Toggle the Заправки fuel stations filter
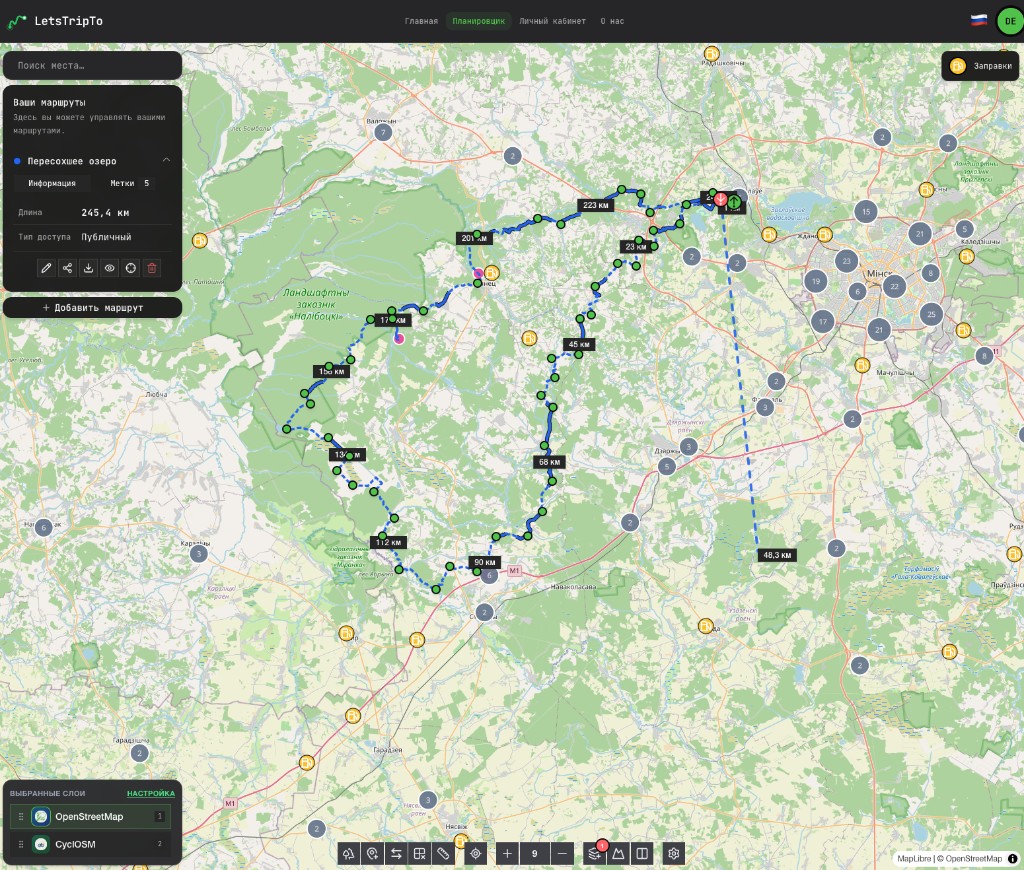Screen dimensions: 1024x870 (x=980, y=66)
